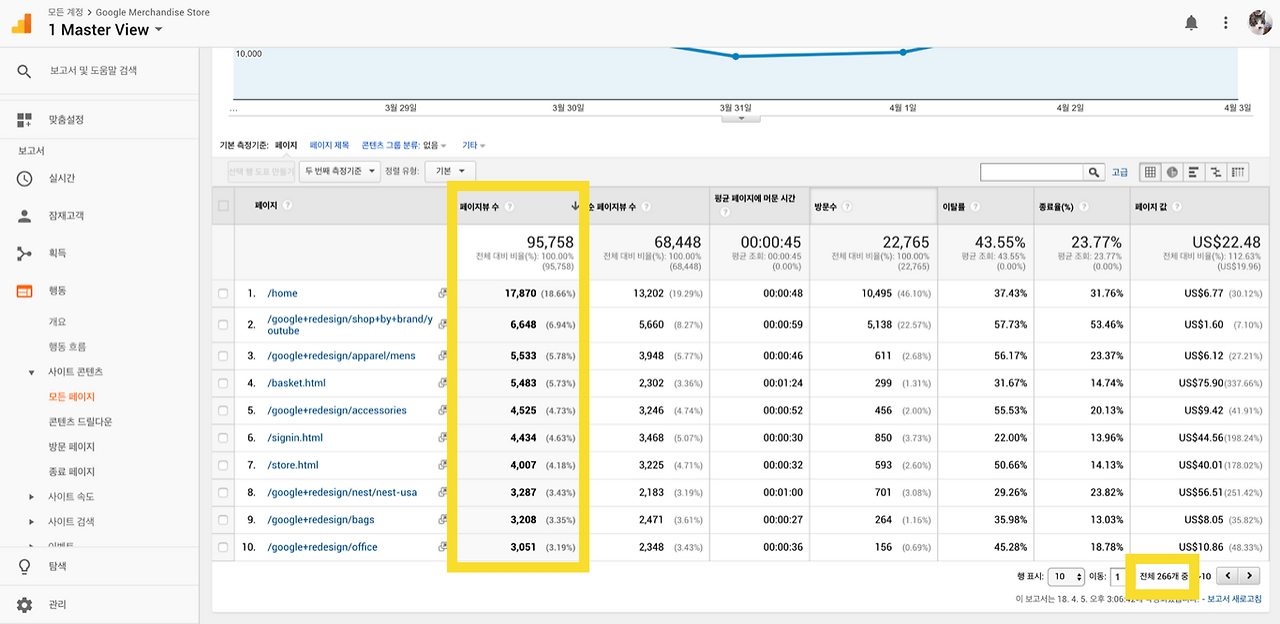Open 관리 admin gear icon
Image resolution: width=1280 pixels, height=624 pixels.
pos(24,605)
